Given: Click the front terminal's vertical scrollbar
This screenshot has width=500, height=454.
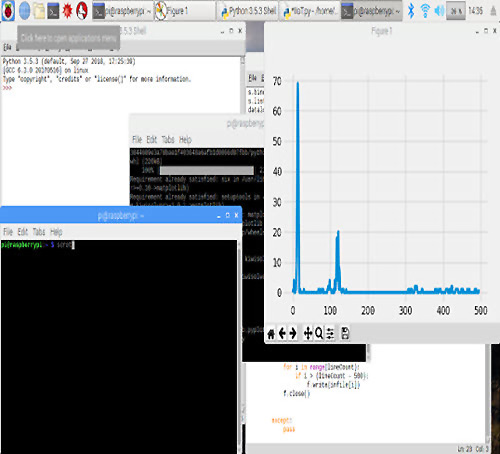Looking at the screenshot, I should (239, 347).
